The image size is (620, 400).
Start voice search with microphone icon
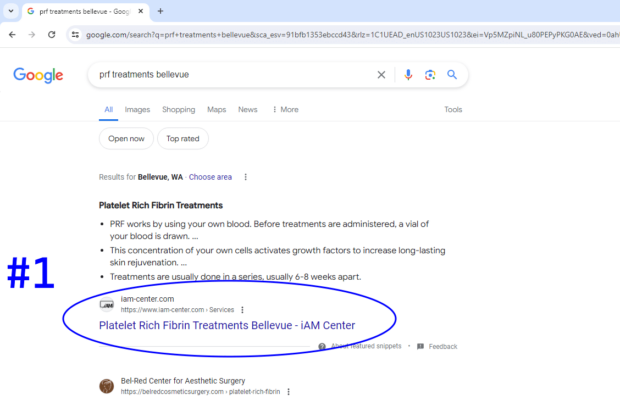408,75
